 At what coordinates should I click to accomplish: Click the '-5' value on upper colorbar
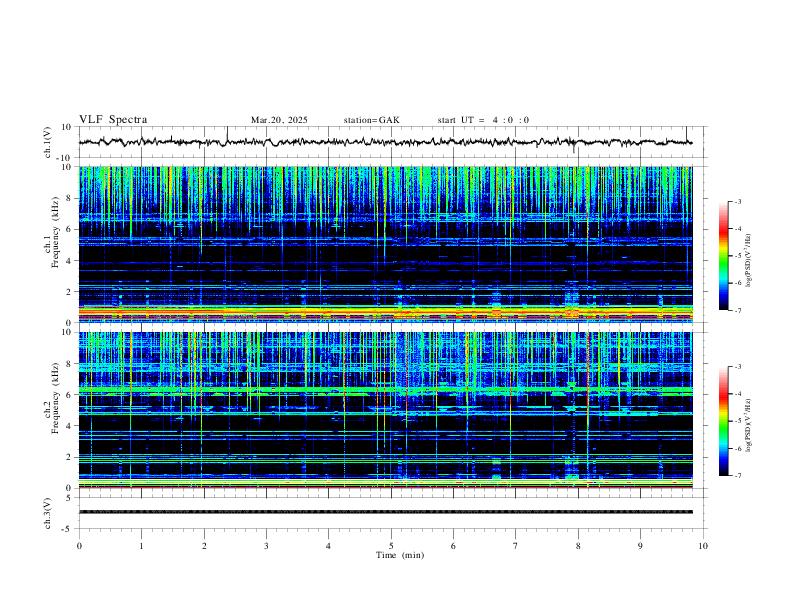(737, 256)
